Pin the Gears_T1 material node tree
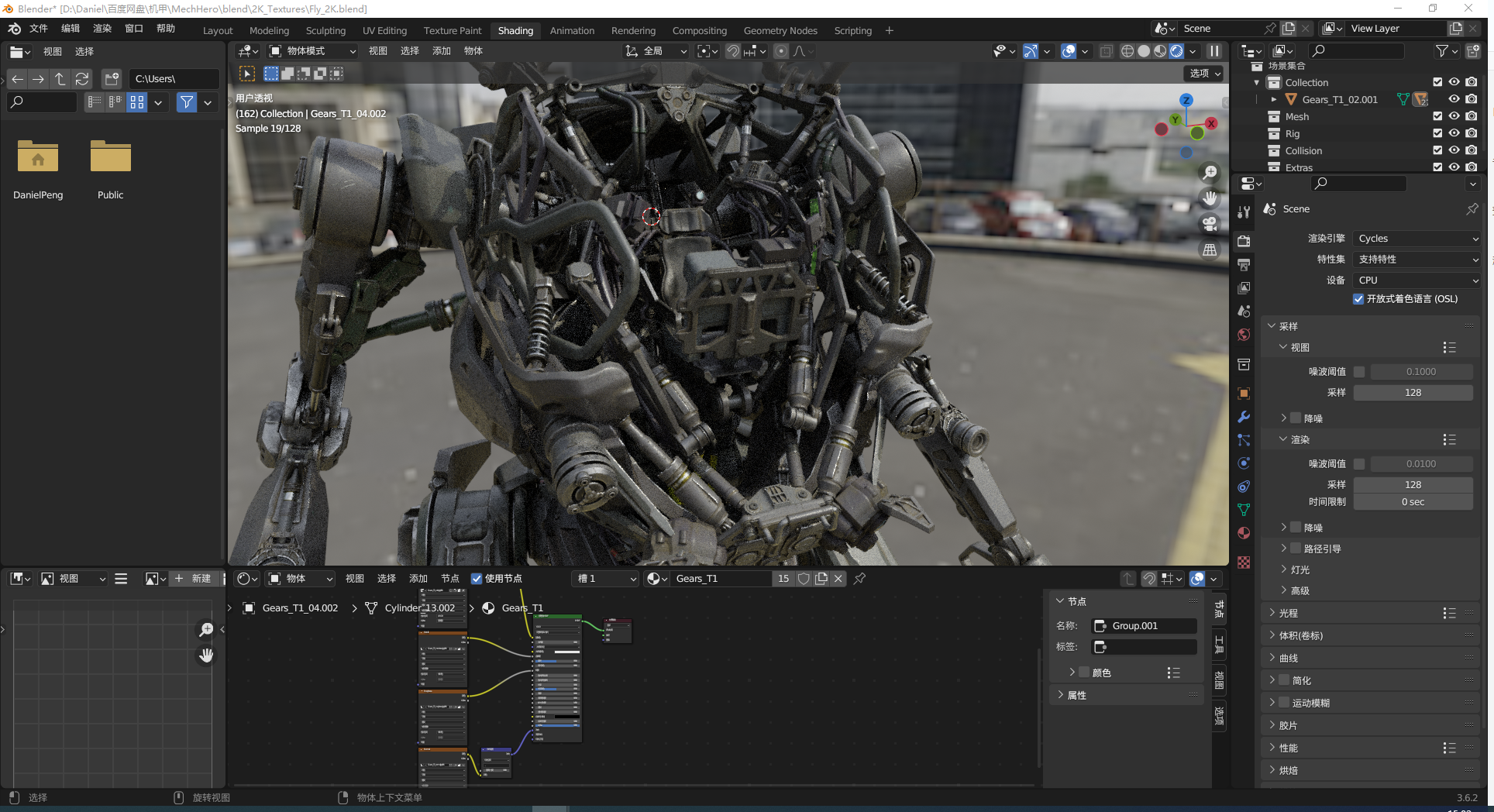Image resolution: width=1494 pixels, height=812 pixels. (859, 579)
